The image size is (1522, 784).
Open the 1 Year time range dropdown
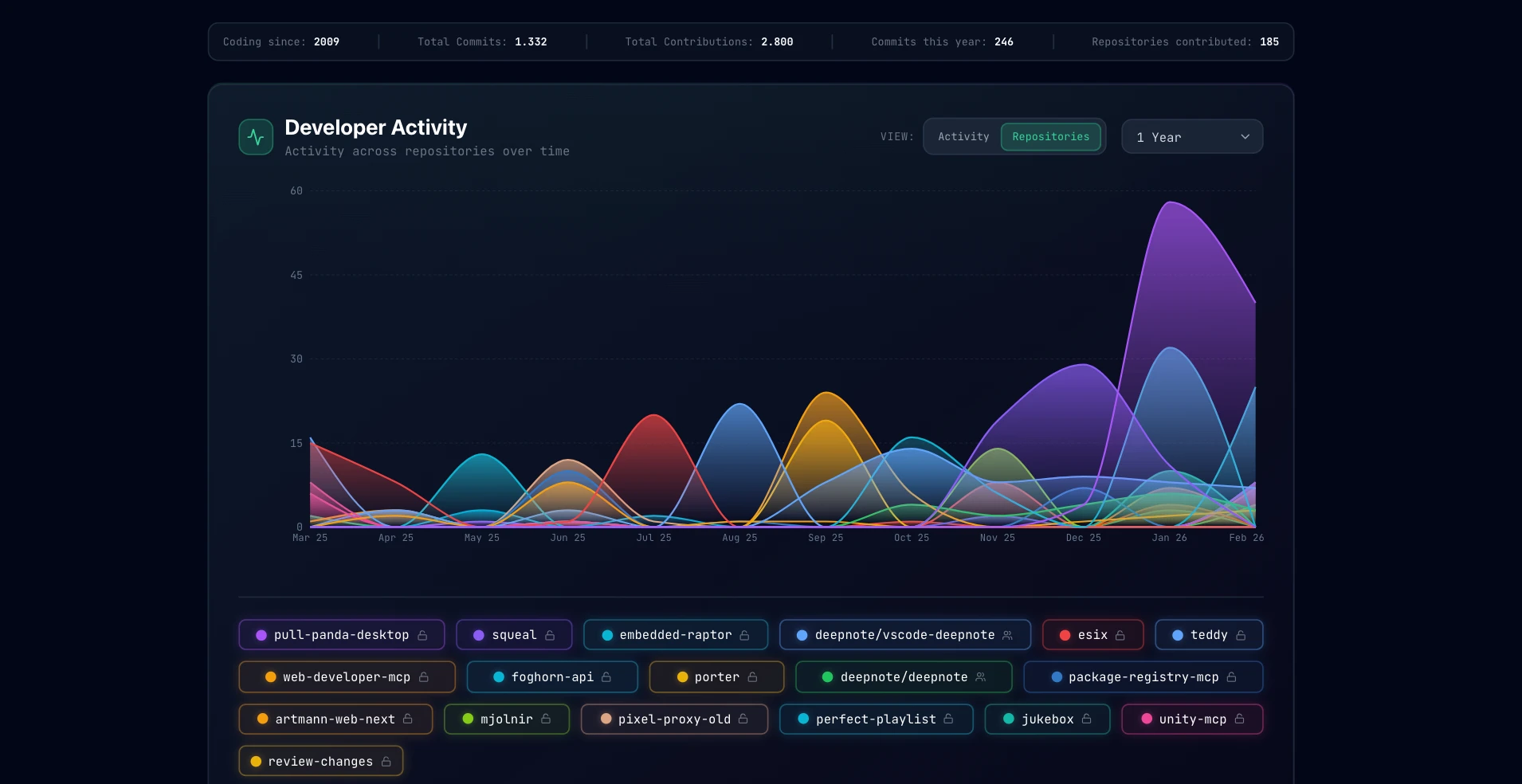pos(1191,137)
